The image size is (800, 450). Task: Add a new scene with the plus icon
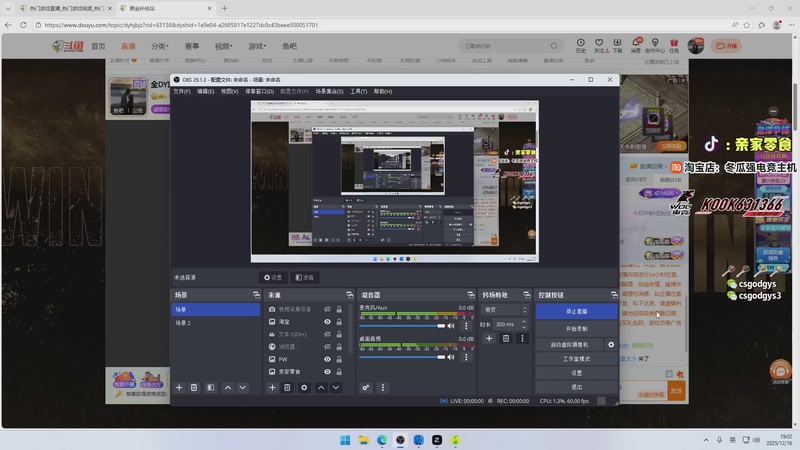pos(179,387)
